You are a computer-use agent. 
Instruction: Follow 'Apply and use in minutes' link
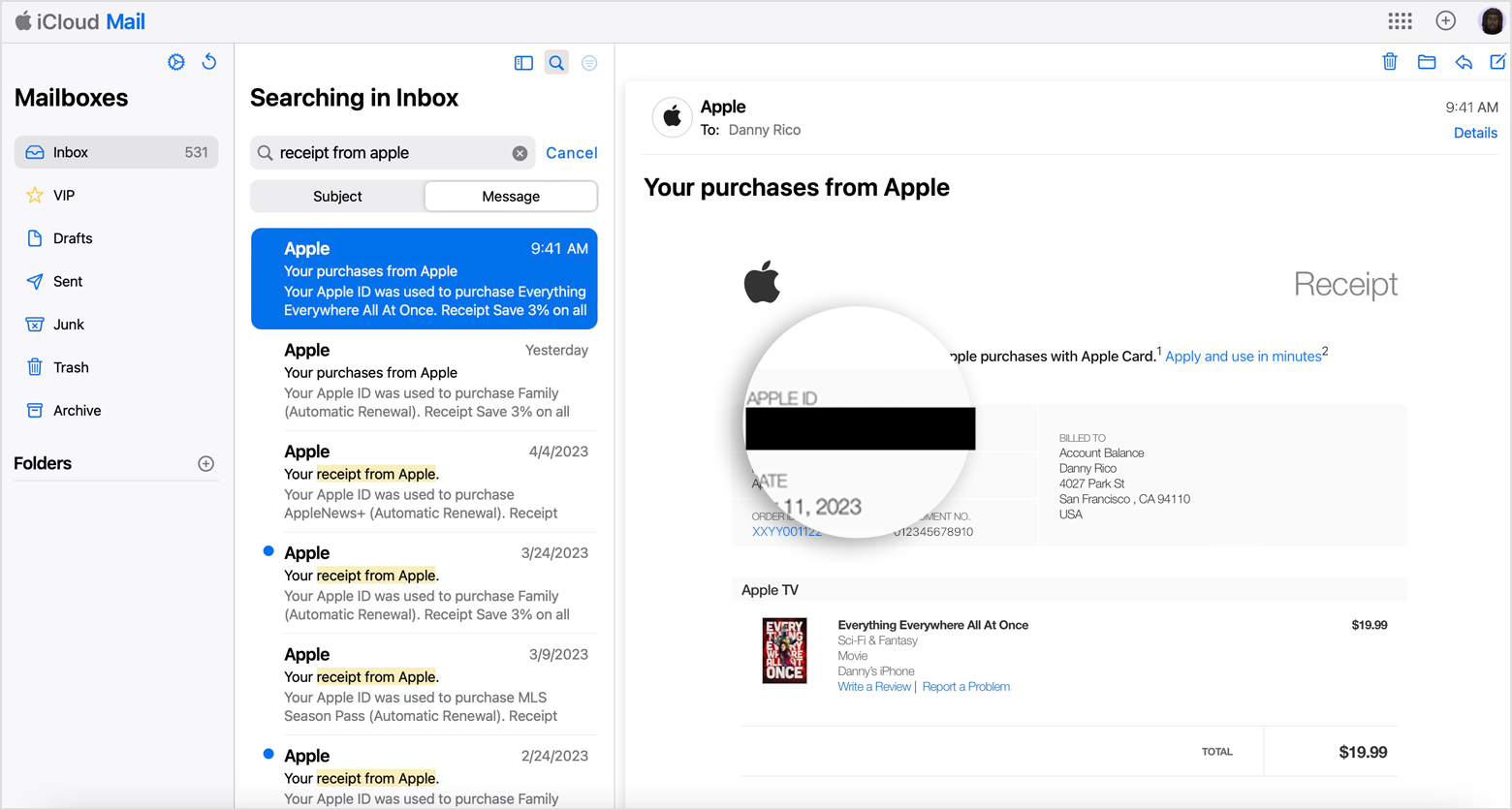tap(1243, 357)
